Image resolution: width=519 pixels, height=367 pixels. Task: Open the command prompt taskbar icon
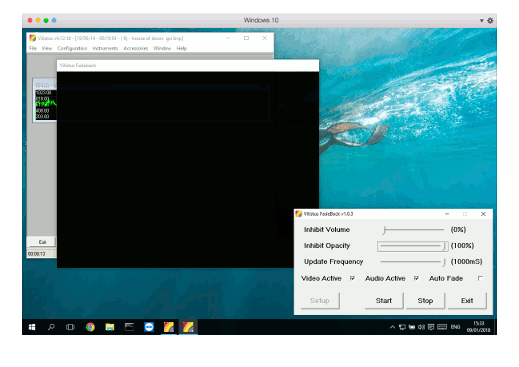point(129,327)
